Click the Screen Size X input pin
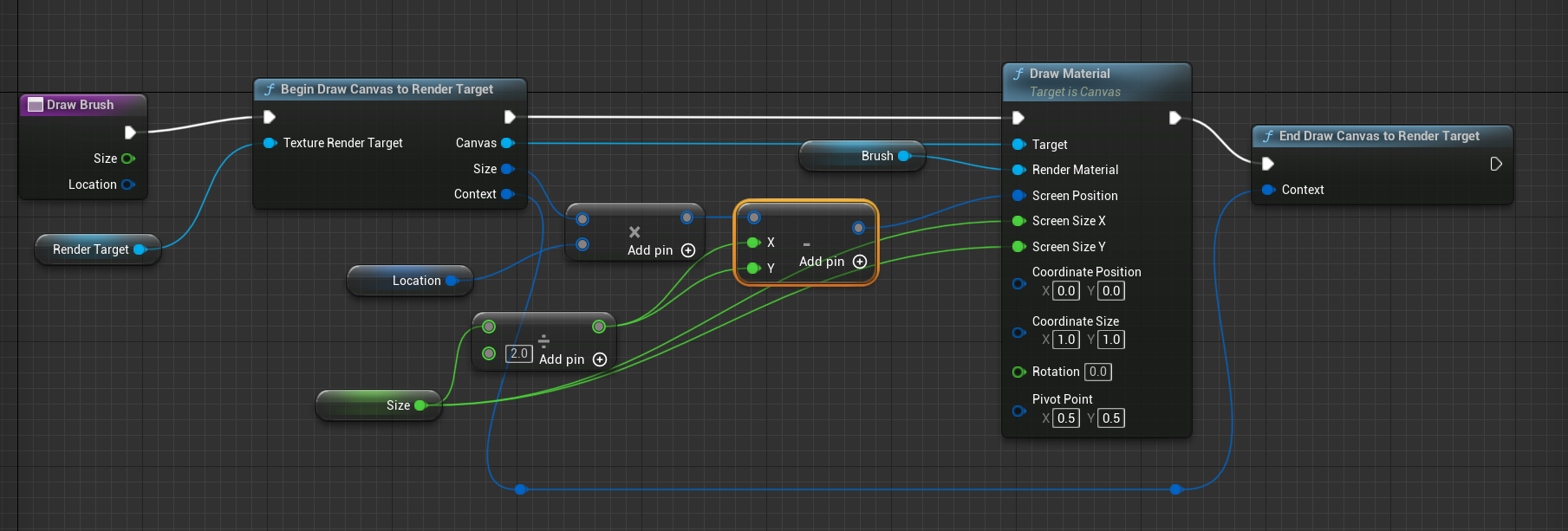The image size is (1568, 531). (x=1019, y=221)
